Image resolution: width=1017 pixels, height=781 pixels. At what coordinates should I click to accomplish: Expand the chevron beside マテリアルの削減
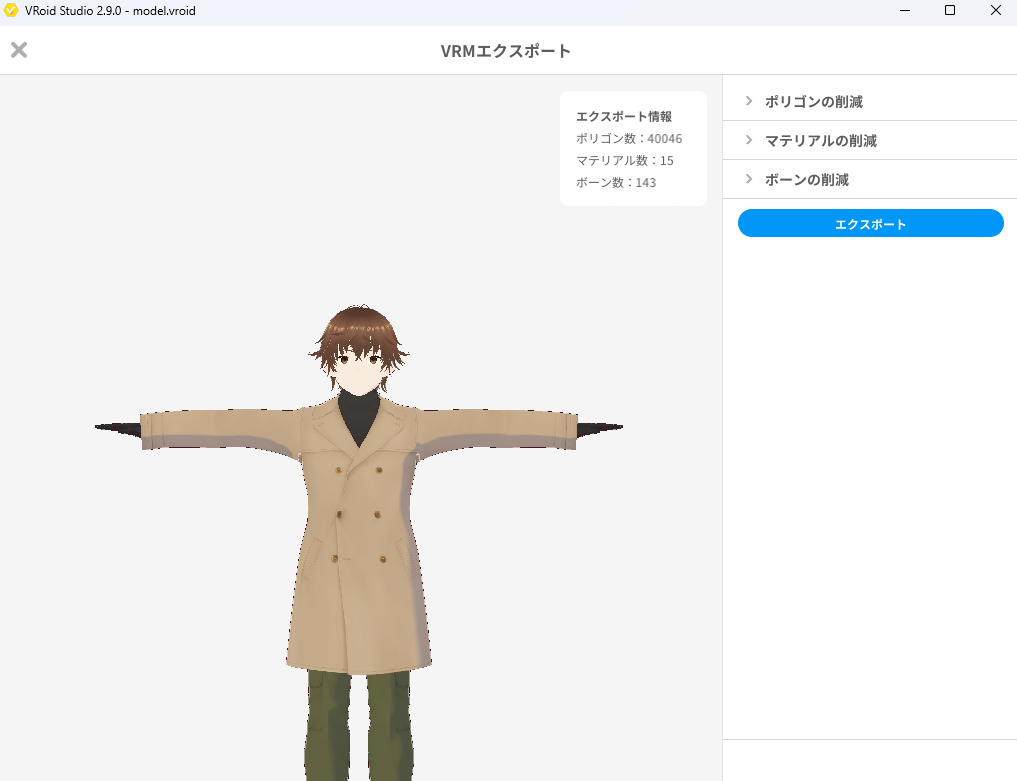pos(748,140)
